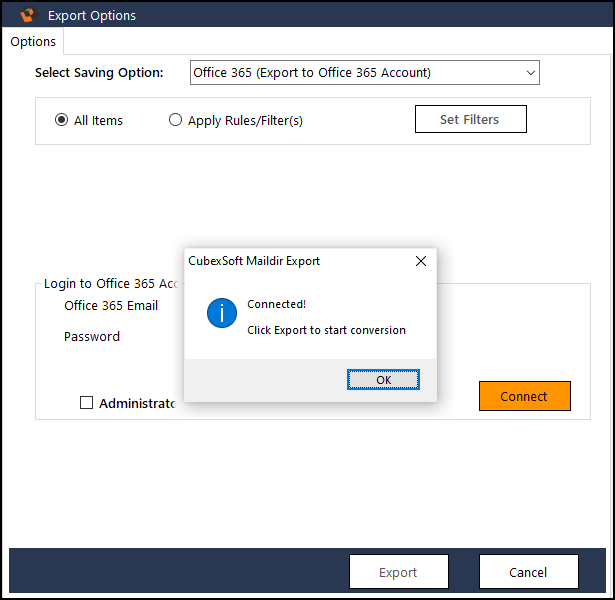Viewport: 615px width, 600px height.
Task: Start conversion with the Export button
Action: (398, 572)
